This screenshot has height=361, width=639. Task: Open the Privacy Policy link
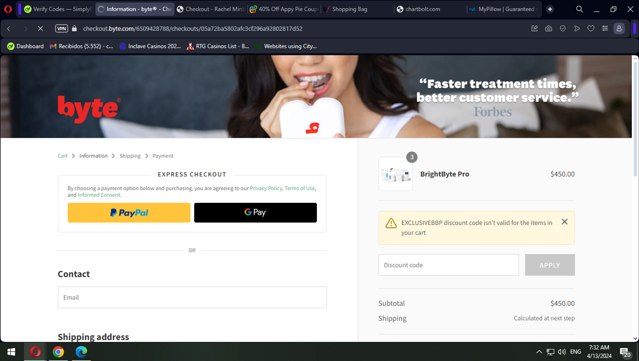pyautogui.click(x=266, y=188)
